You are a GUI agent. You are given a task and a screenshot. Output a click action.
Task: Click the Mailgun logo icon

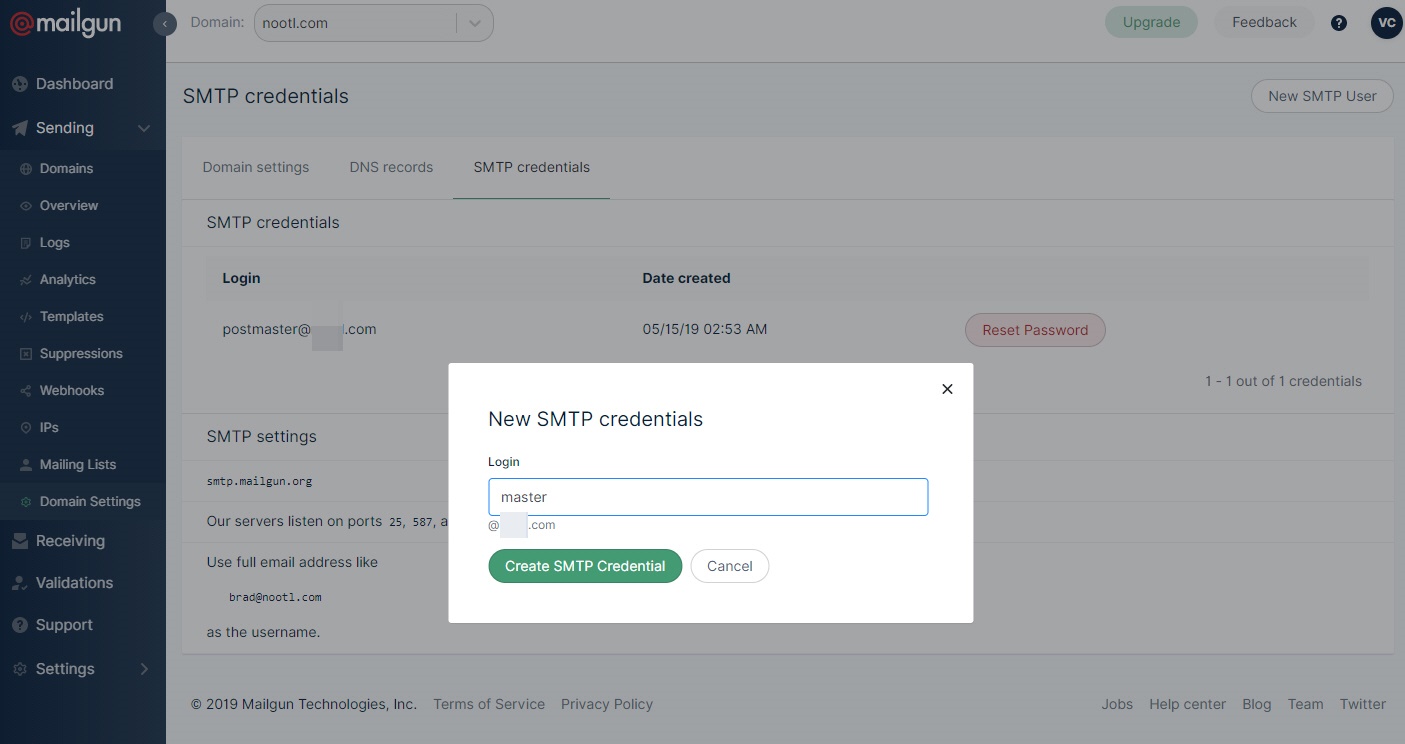tap(22, 23)
